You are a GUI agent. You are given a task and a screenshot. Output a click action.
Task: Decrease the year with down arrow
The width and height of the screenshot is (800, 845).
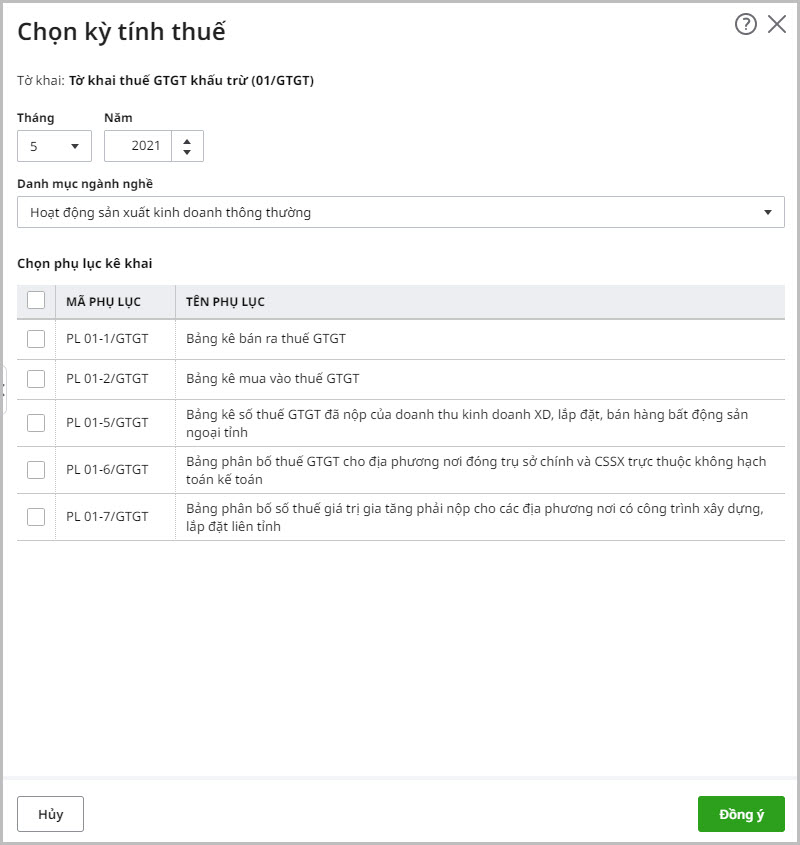(x=187, y=153)
